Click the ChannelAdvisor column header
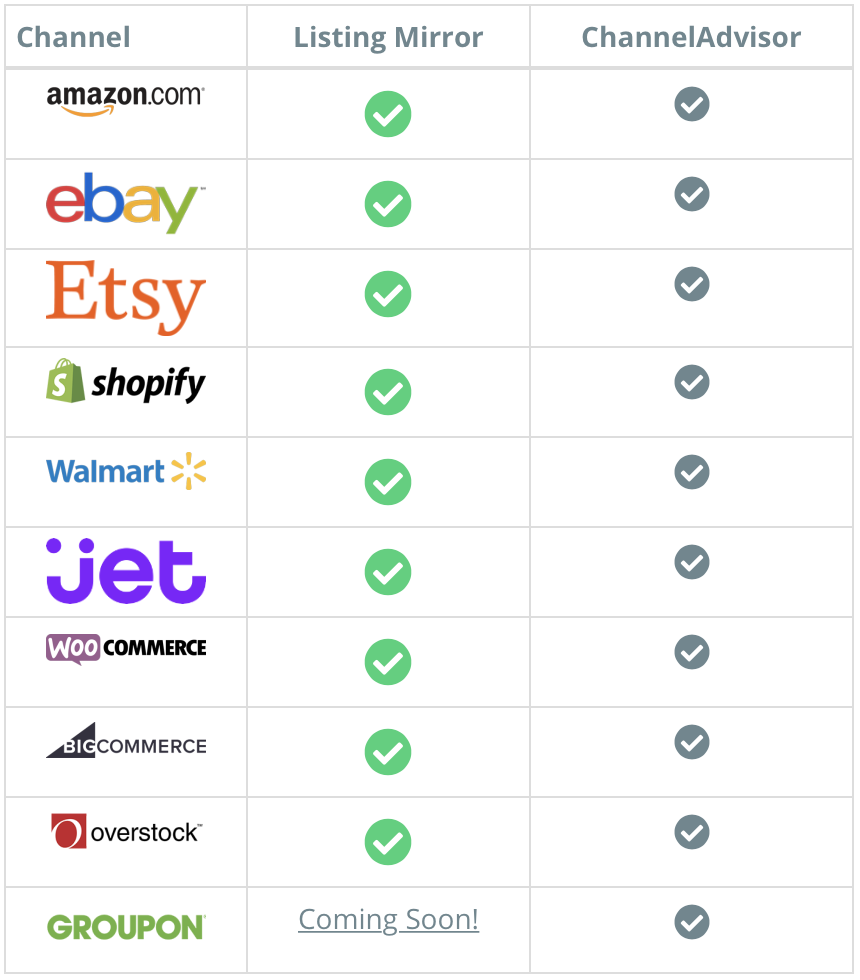The height and width of the screenshot is (980, 860). [691, 37]
